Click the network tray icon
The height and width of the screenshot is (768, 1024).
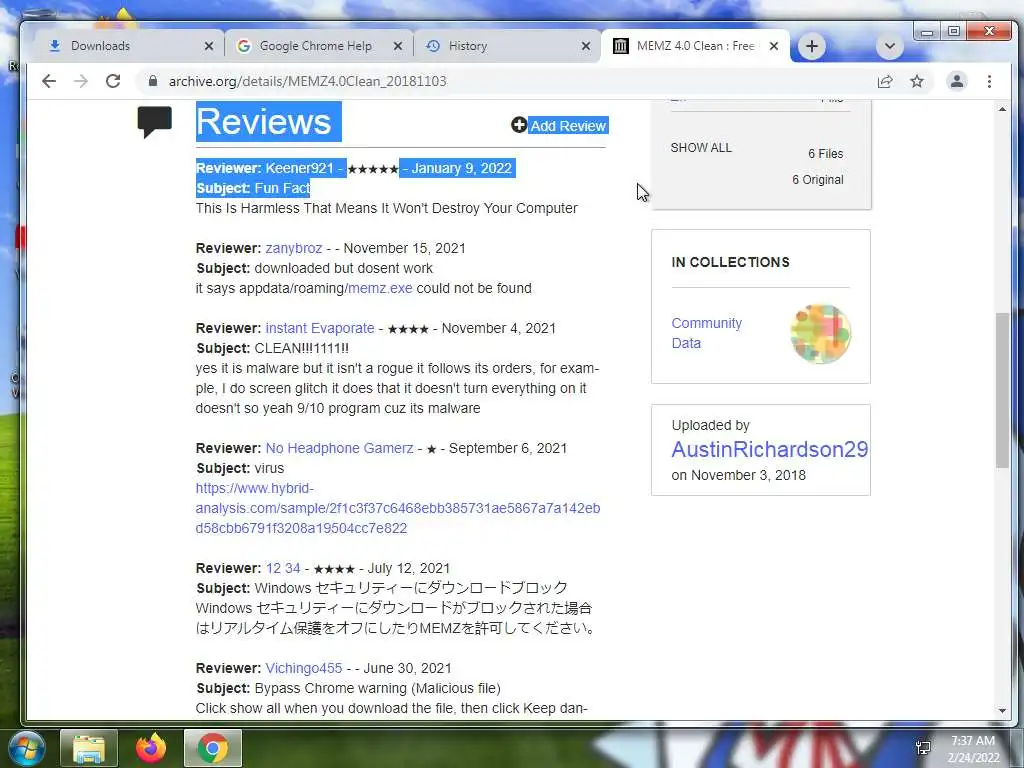[923, 748]
